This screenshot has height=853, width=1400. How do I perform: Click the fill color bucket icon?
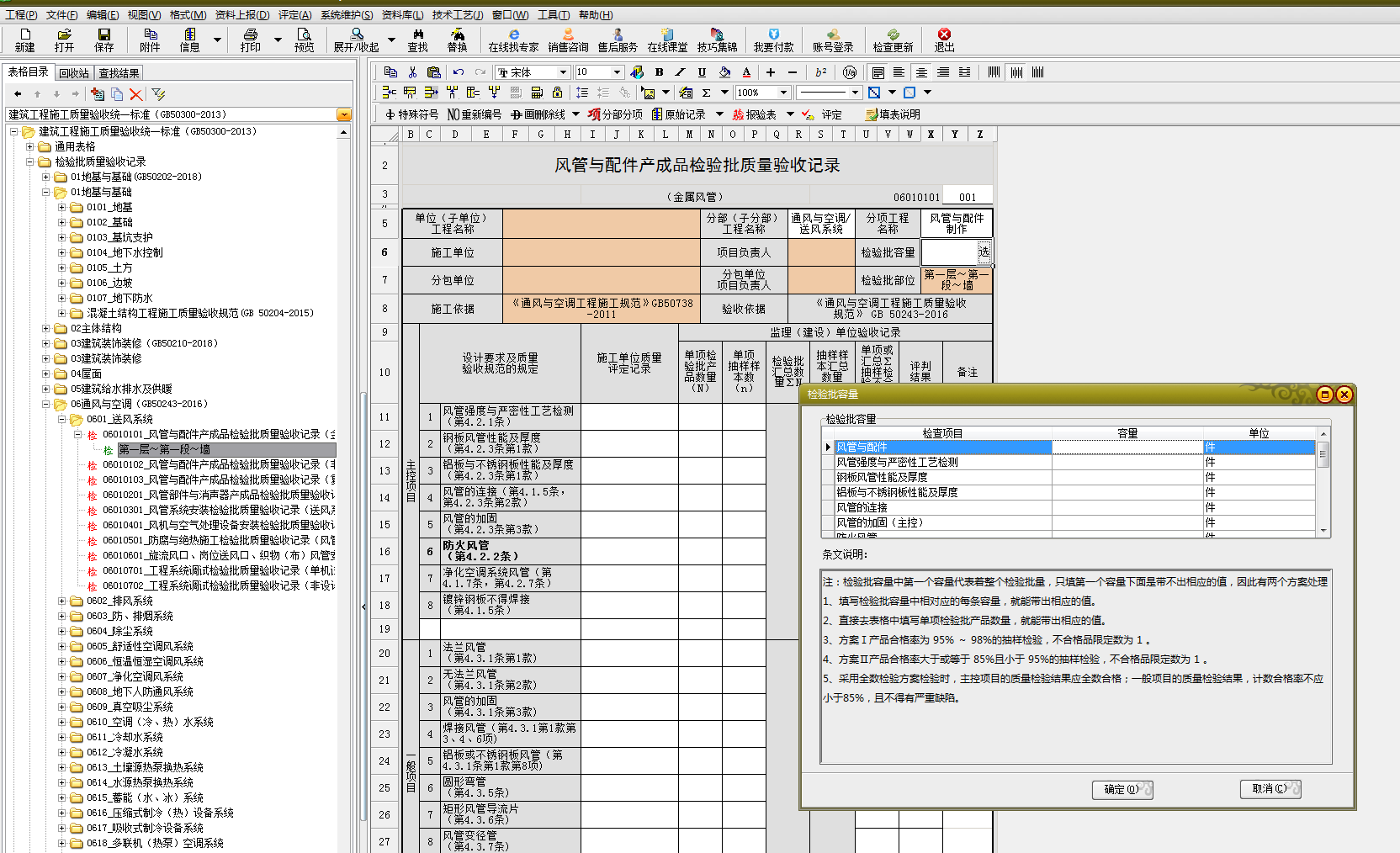(724, 72)
